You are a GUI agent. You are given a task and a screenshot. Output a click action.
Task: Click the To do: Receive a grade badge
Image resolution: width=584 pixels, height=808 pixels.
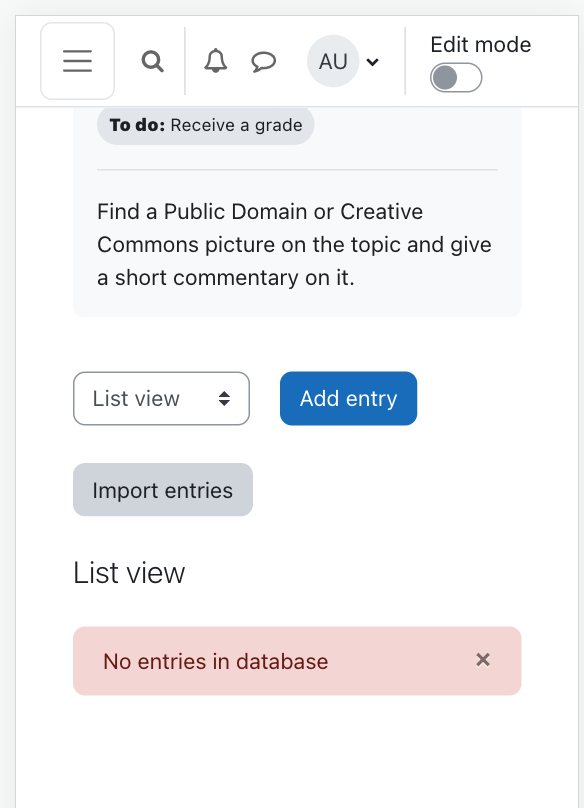pos(206,125)
